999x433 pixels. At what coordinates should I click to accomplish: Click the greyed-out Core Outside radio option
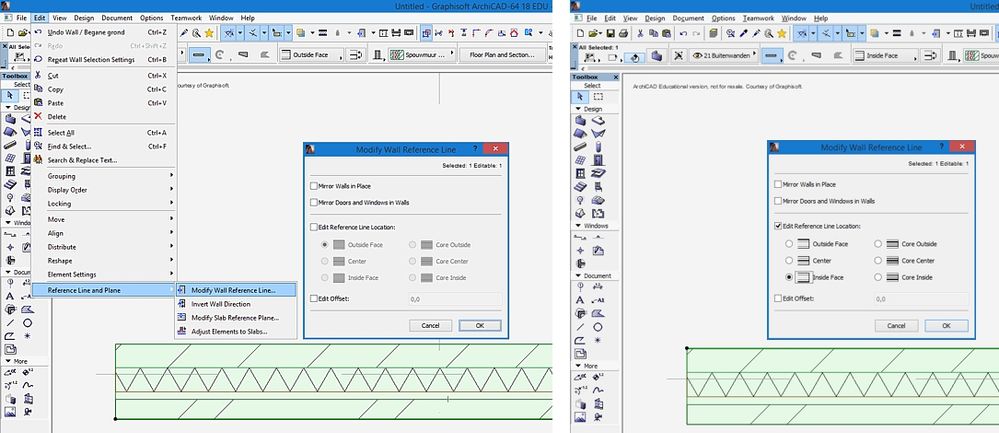[413, 245]
